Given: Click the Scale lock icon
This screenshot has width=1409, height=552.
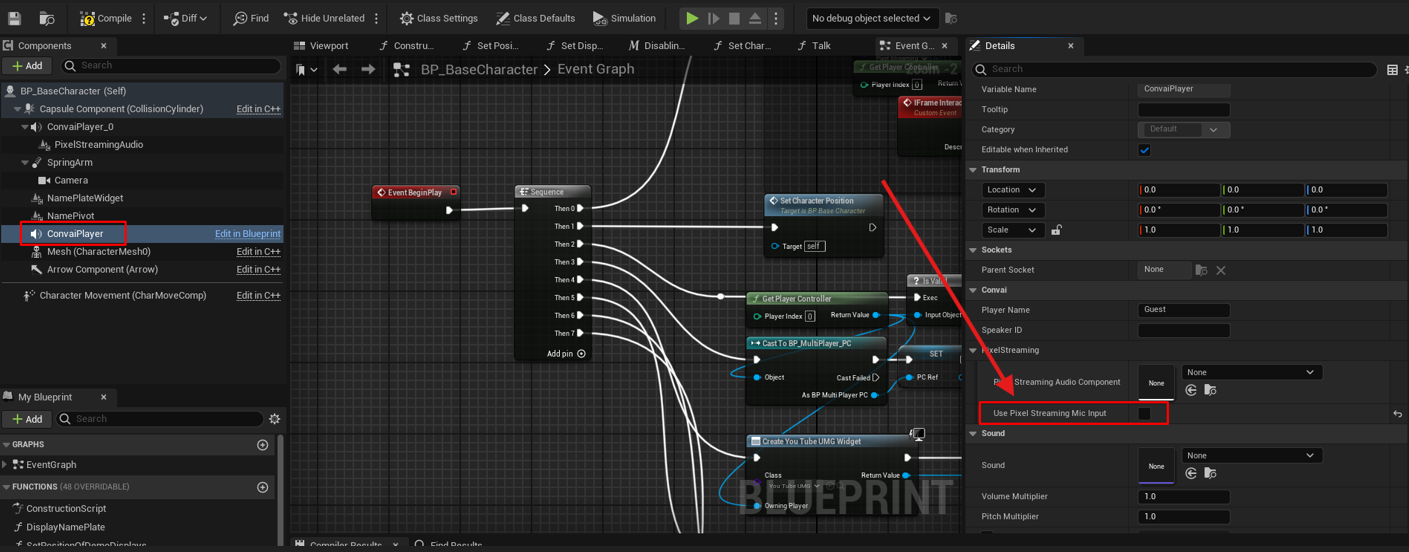Looking at the screenshot, I should pyautogui.click(x=1056, y=230).
